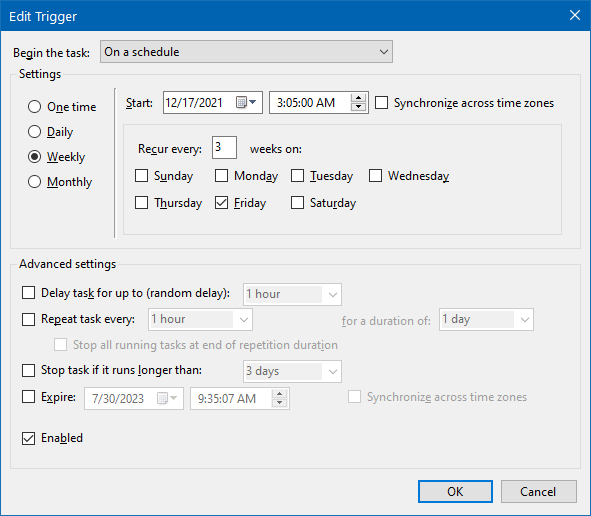Enable Synchronize across time zones for Start
This screenshot has width=591, height=516.
[381, 103]
